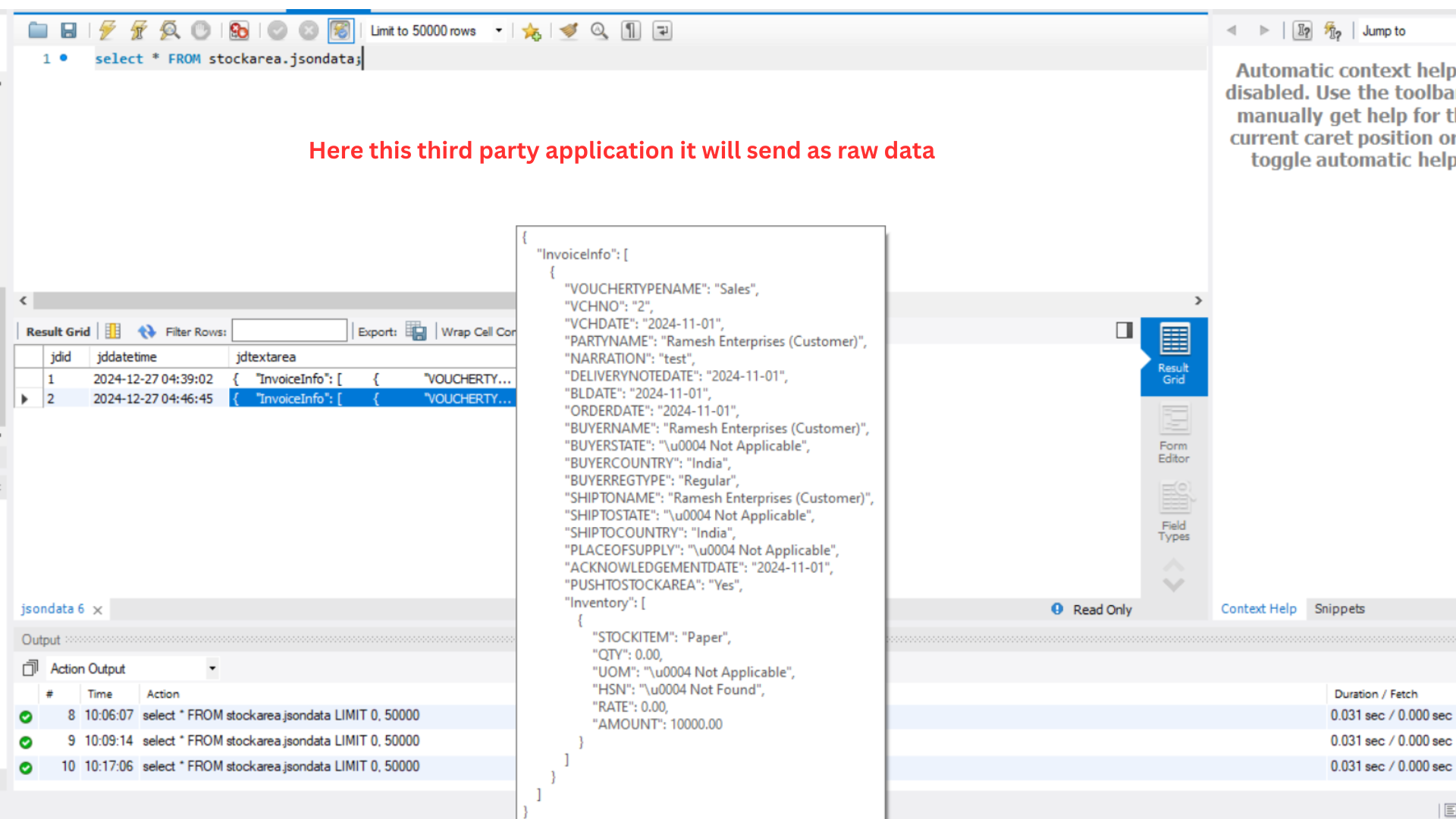
Task: Click the Find magnifying glass icon
Action: tap(599, 31)
